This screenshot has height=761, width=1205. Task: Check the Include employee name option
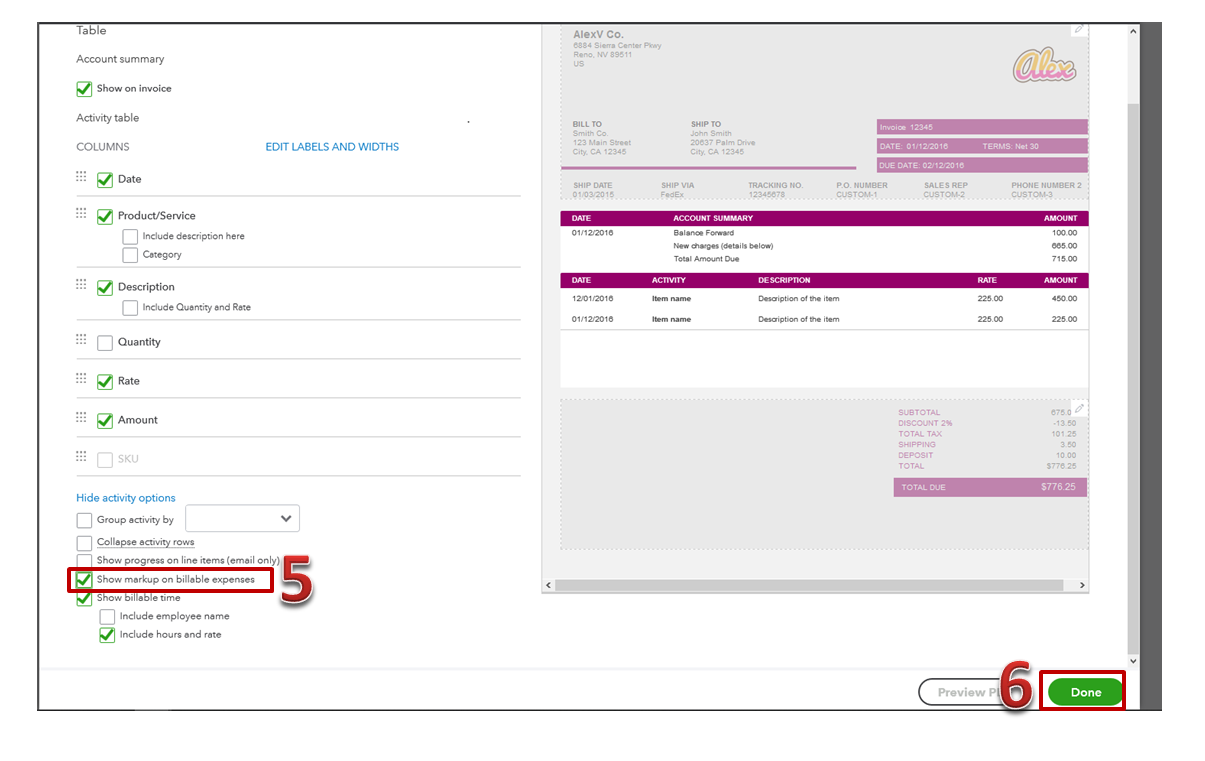[107, 616]
